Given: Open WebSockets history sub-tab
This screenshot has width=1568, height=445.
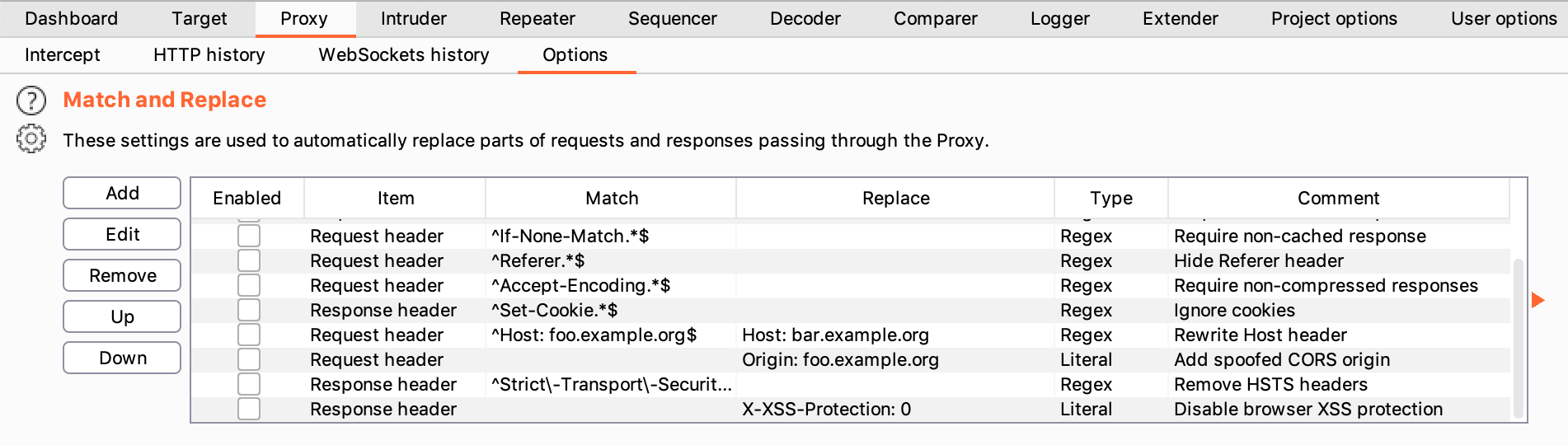Looking at the screenshot, I should [x=404, y=55].
